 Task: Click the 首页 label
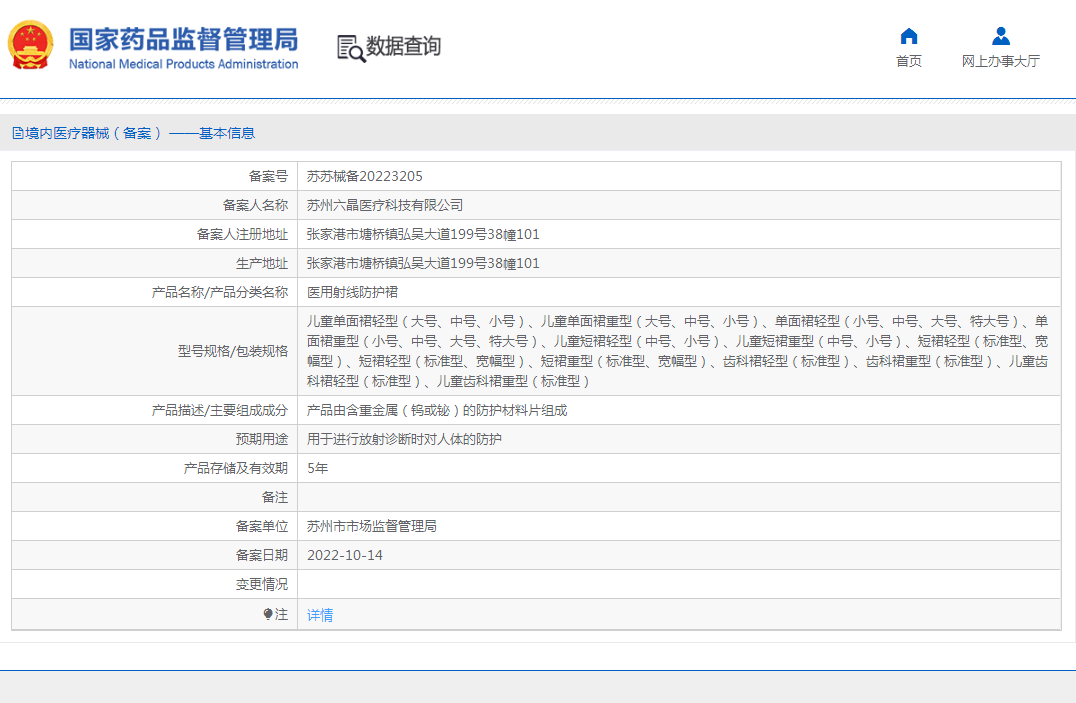(909, 61)
